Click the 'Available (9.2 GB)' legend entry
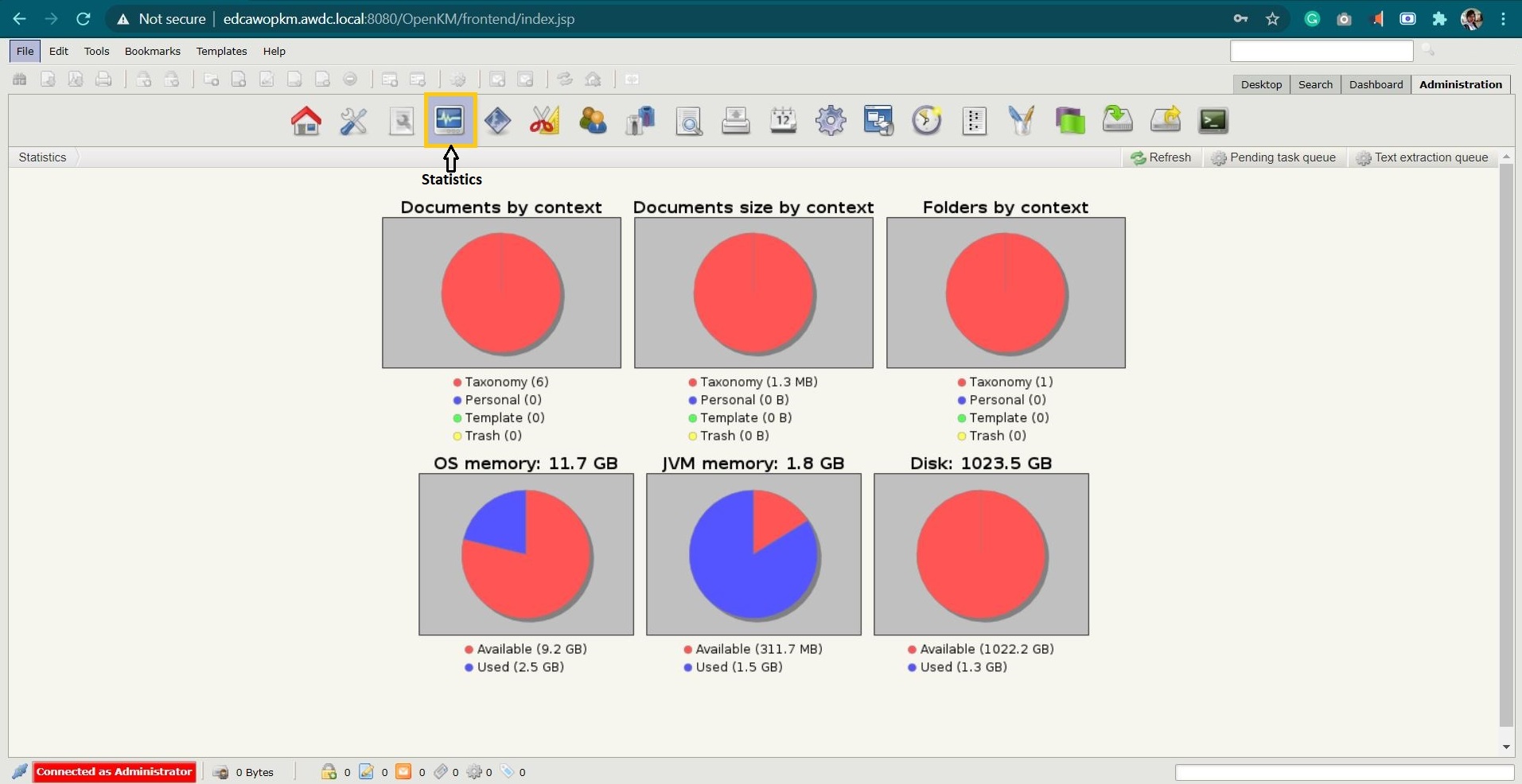The image size is (1522, 784). point(526,650)
